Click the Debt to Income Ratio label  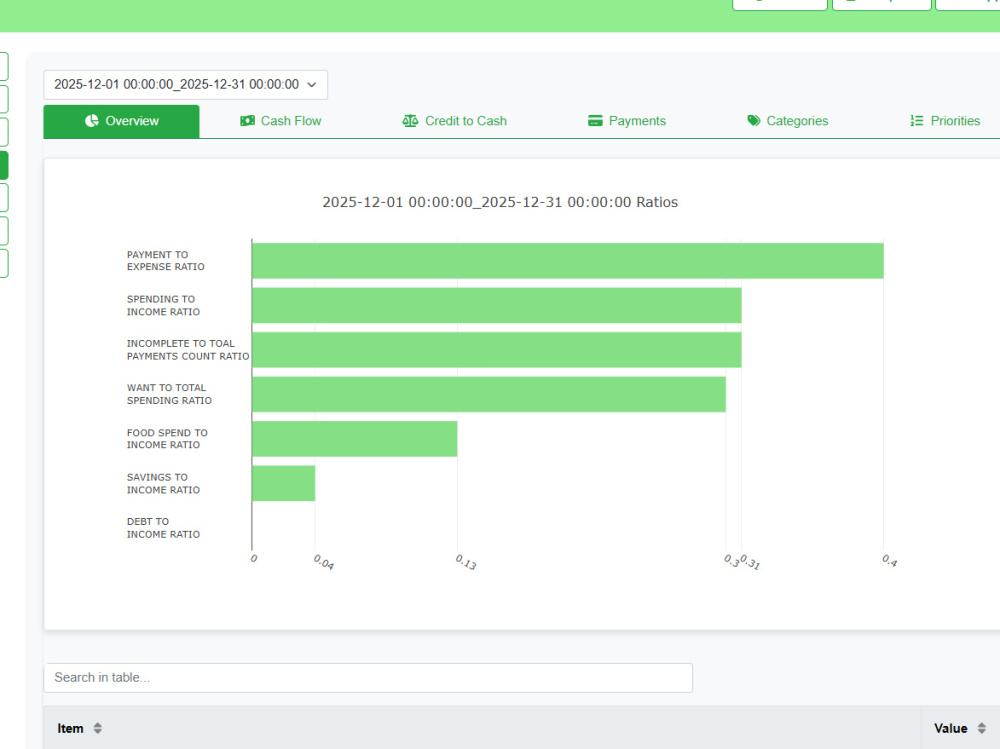pos(163,528)
